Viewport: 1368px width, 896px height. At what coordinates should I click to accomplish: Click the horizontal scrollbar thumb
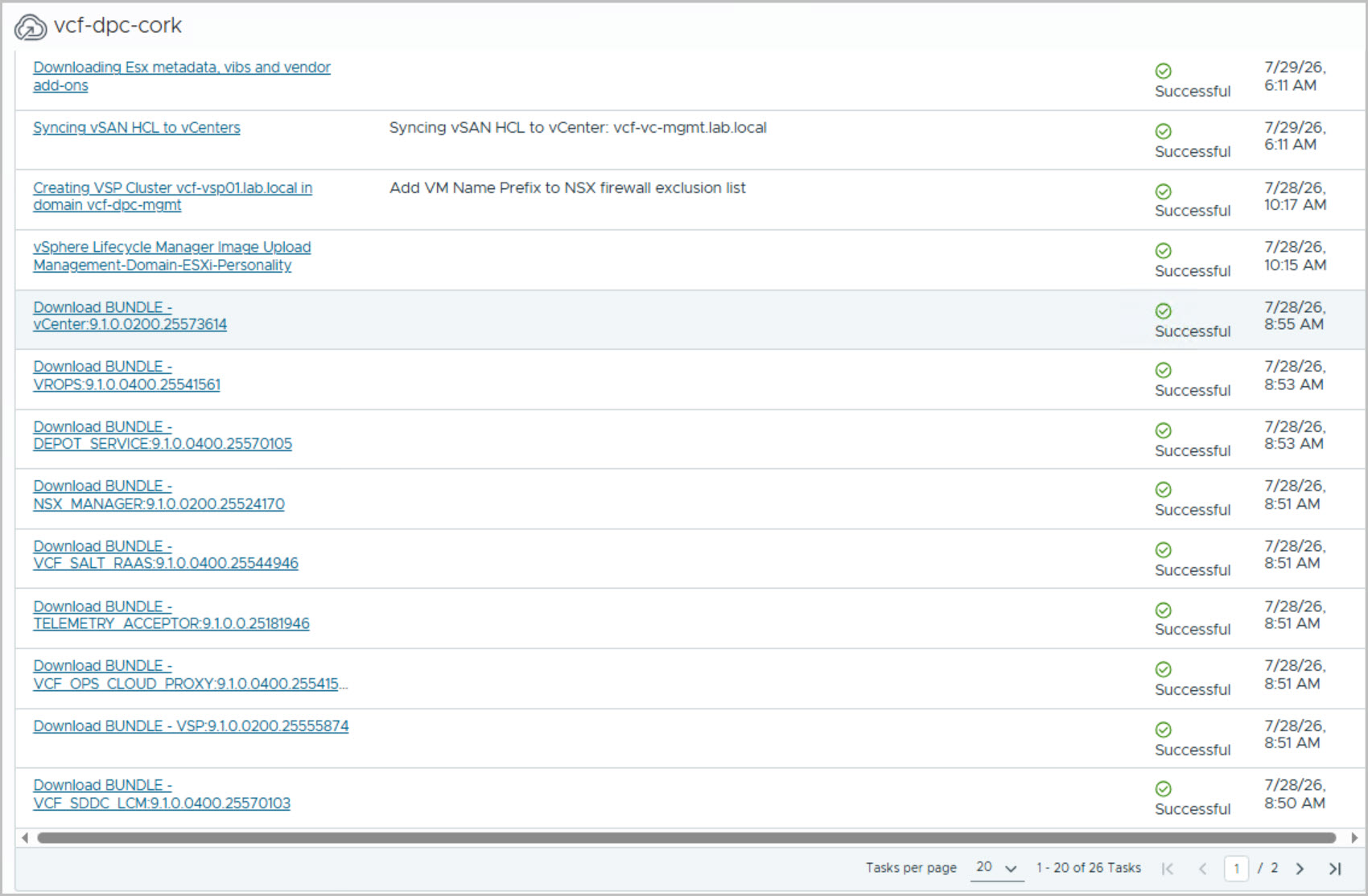686,838
